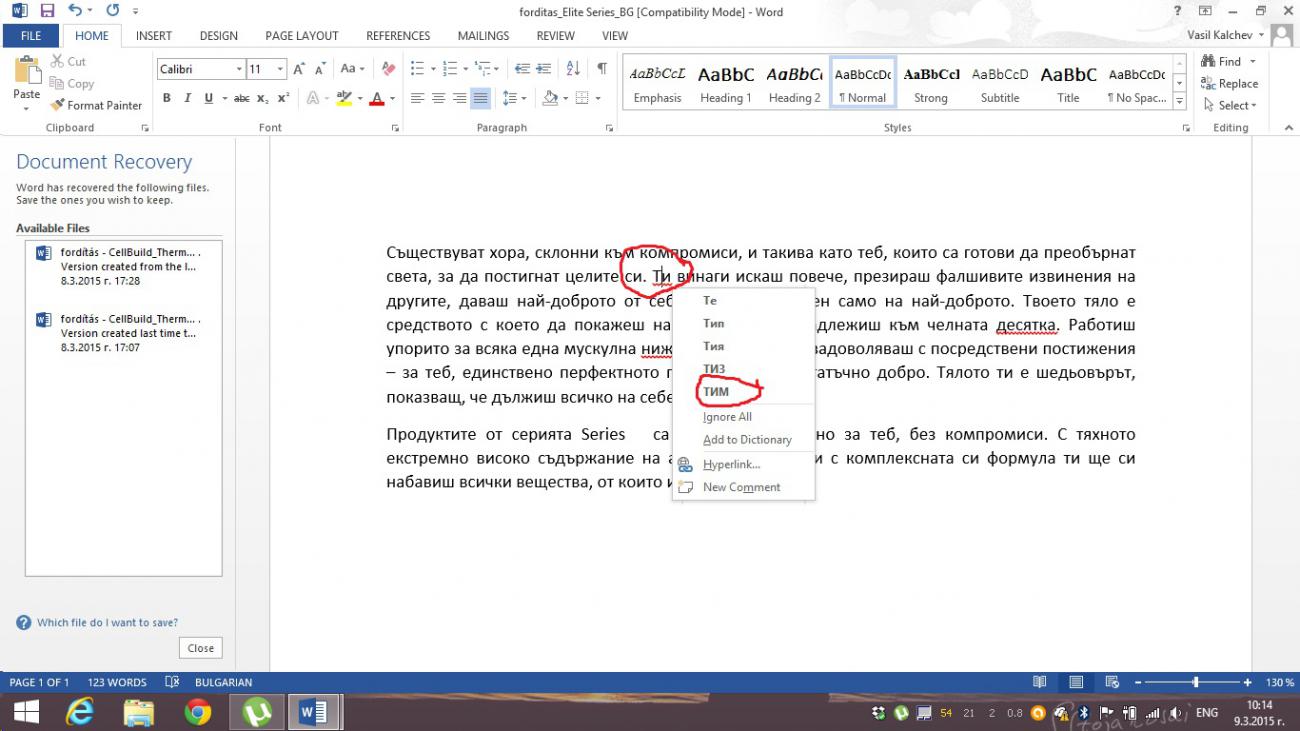This screenshot has height=731, width=1300.
Task: Click the zoom slider in status bar
Action: (x=1196, y=682)
